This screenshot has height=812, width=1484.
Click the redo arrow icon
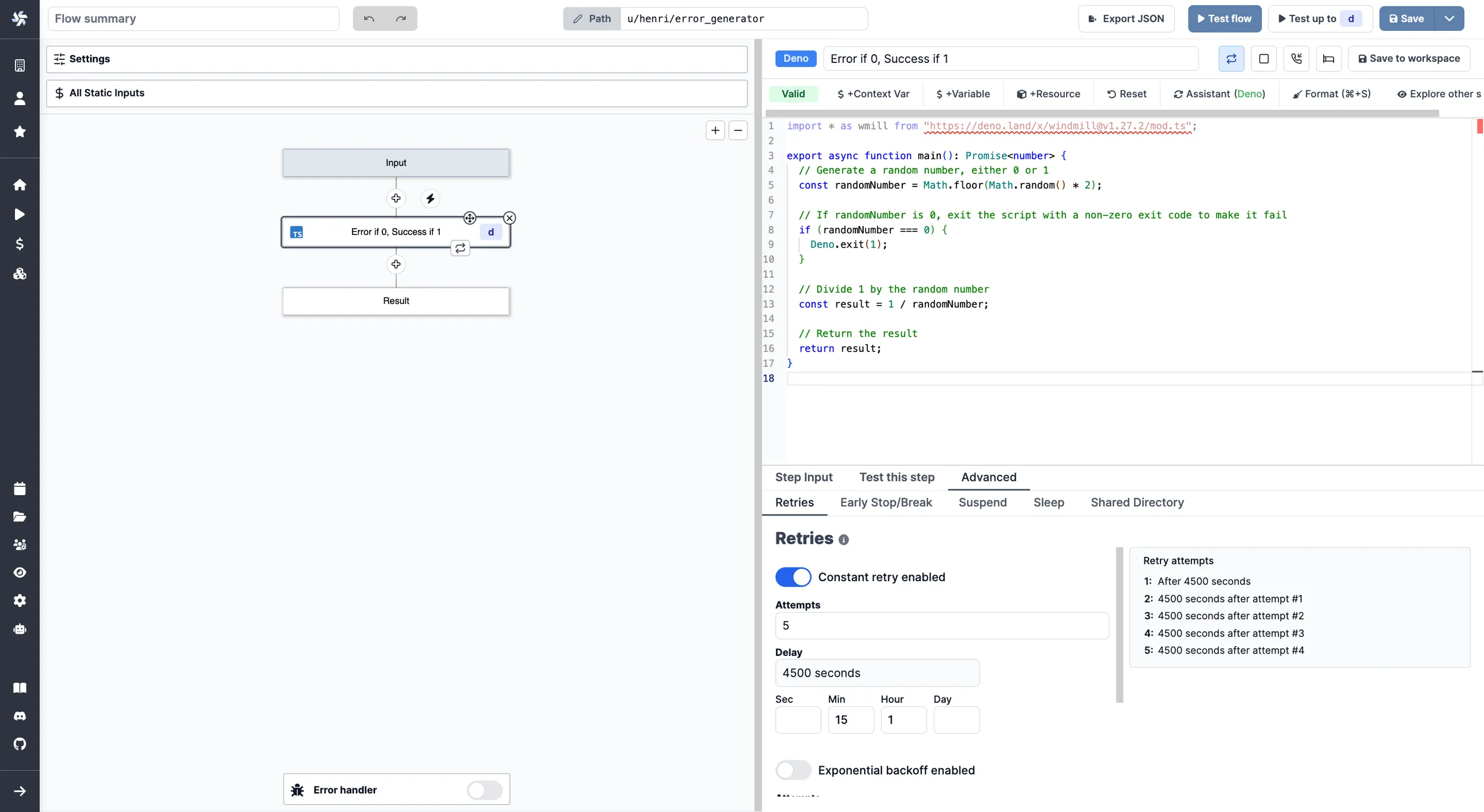click(401, 18)
